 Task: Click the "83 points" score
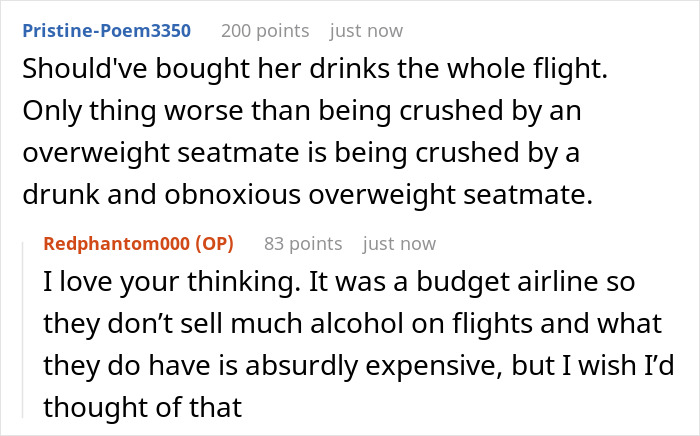click(x=303, y=243)
